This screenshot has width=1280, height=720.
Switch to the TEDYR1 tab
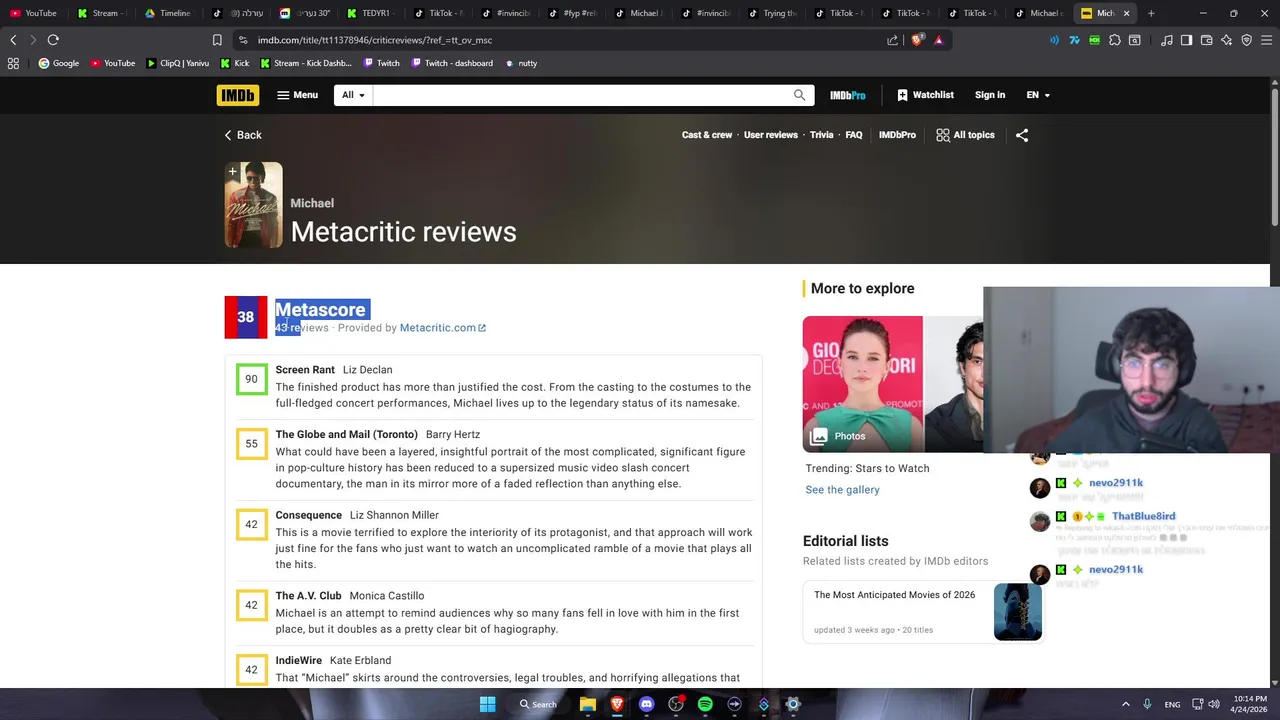pos(370,13)
